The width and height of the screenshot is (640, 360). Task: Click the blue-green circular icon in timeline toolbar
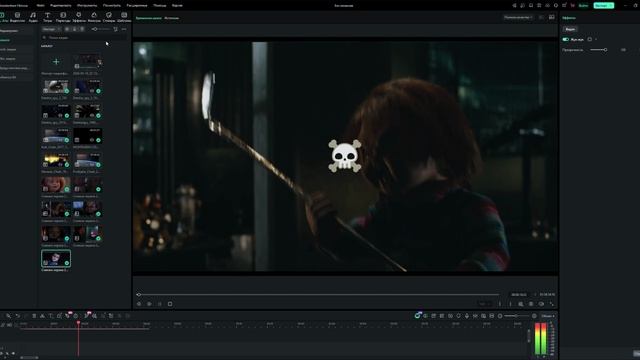pyautogui.click(x=418, y=316)
